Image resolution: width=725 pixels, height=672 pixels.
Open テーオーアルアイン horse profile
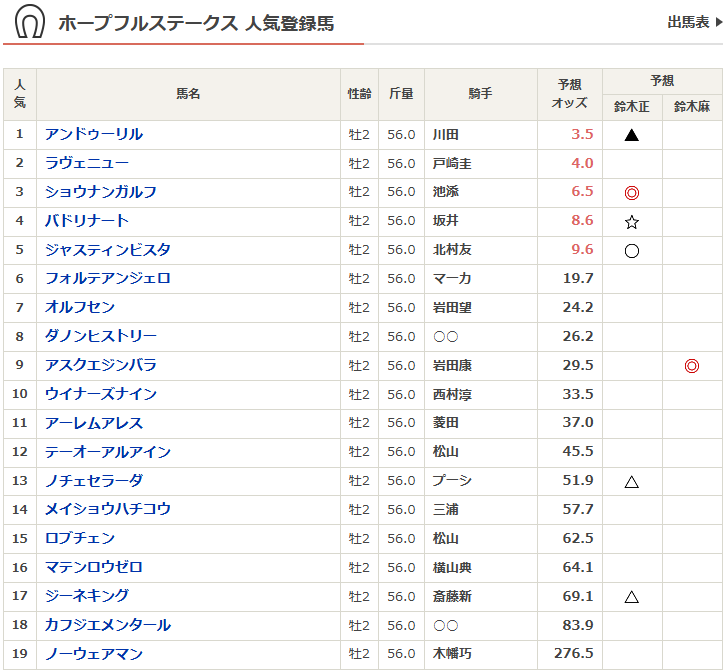tap(108, 452)
